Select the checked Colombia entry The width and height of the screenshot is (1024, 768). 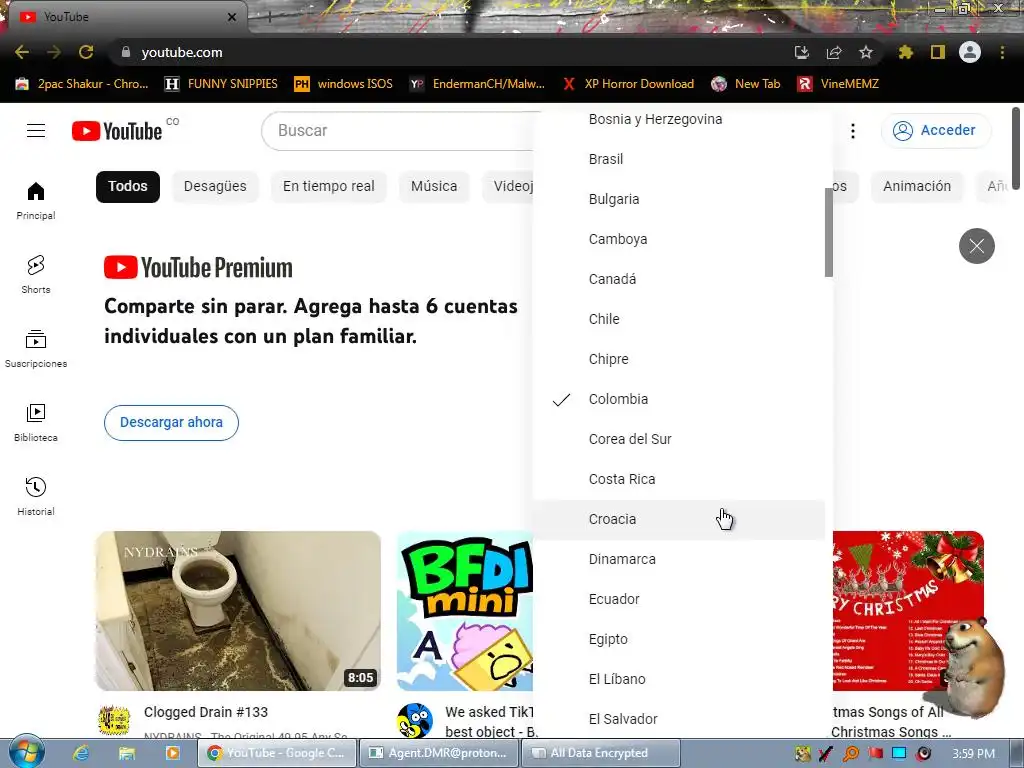679,399
